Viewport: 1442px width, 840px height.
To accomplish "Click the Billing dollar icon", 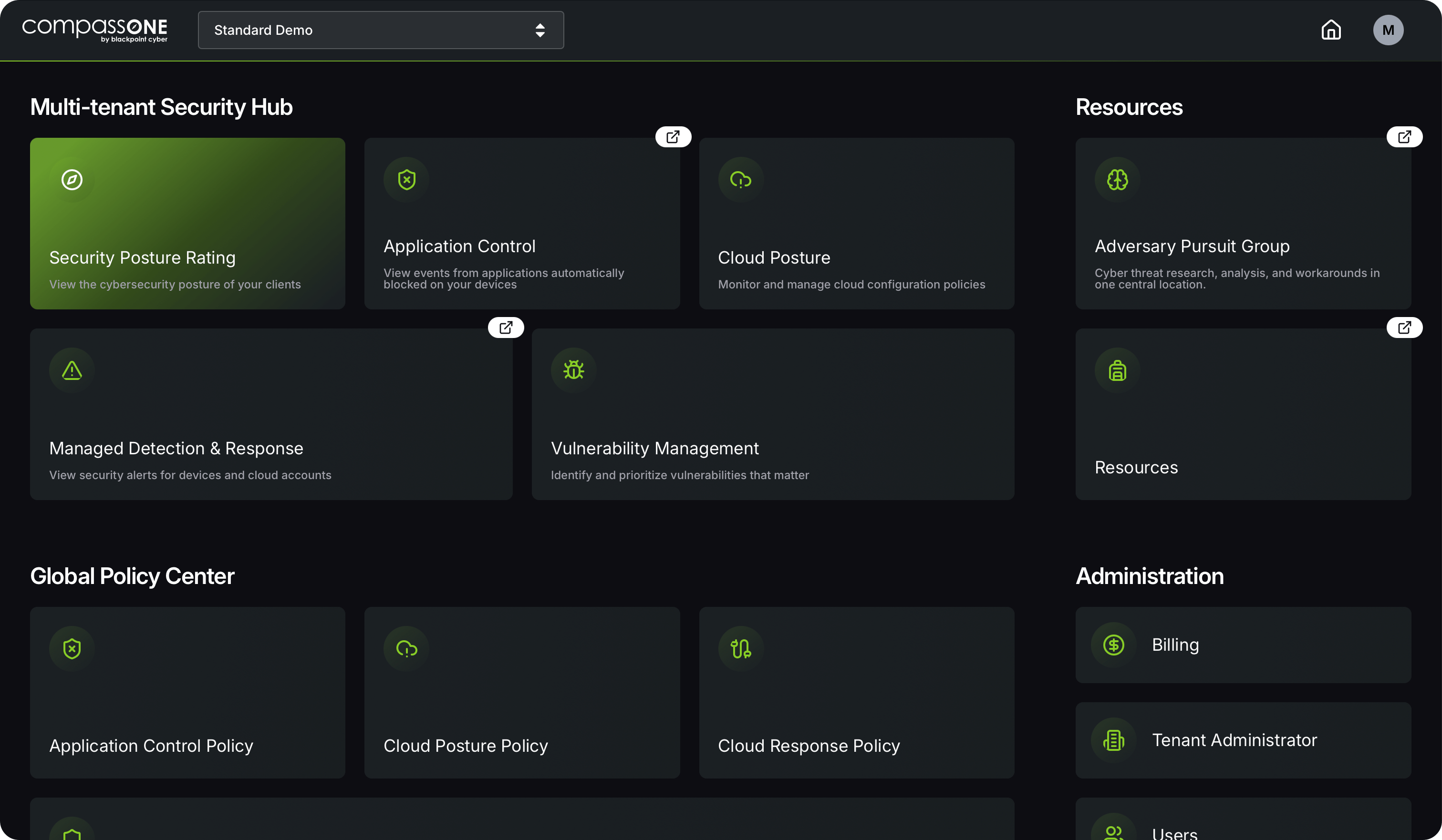I will [1113, 645].
